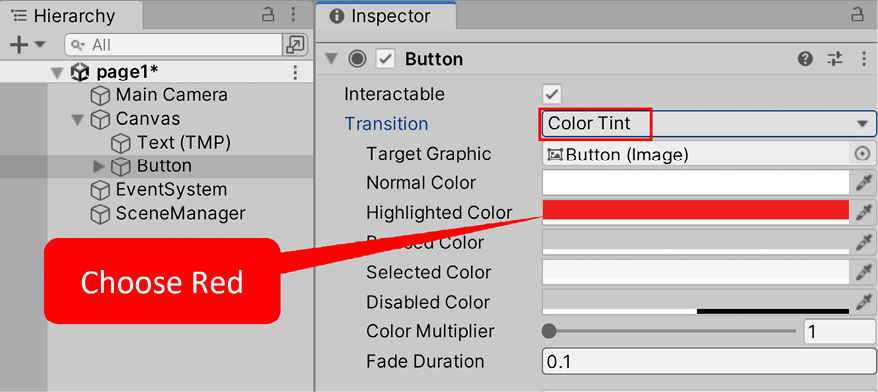Image resolution: width=878 pixels, height=392 pixels.
Task: Collapse the Button component foldout arrow
Action: click(332, 59)
